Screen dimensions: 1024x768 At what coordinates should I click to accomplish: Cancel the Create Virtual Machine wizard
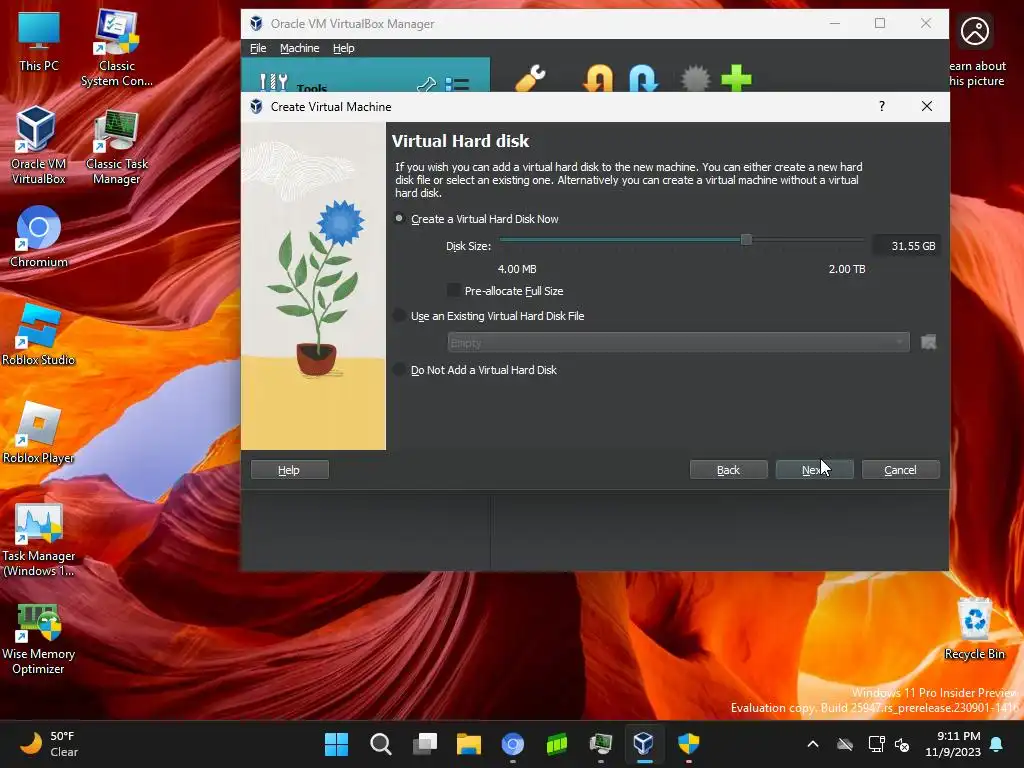[901, 470]
